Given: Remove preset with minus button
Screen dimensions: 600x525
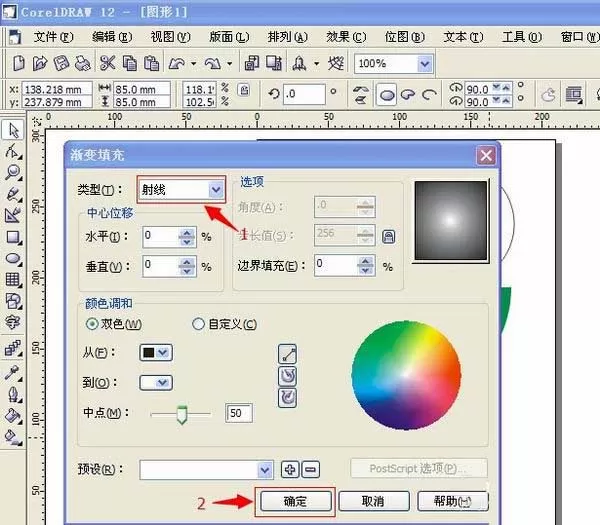Looking at the screenshot, I should pos(311,470).
